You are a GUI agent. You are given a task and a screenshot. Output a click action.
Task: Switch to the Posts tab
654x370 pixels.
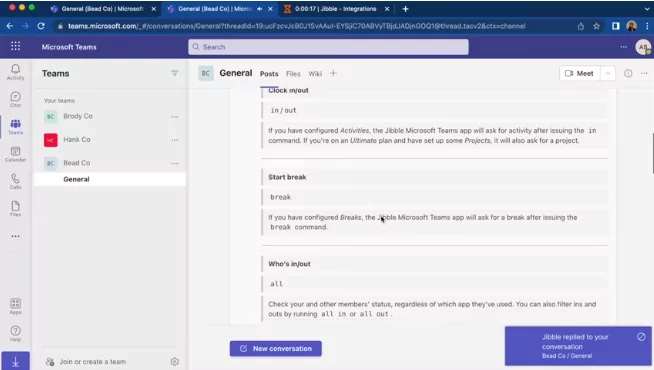[x=269, y=74]
